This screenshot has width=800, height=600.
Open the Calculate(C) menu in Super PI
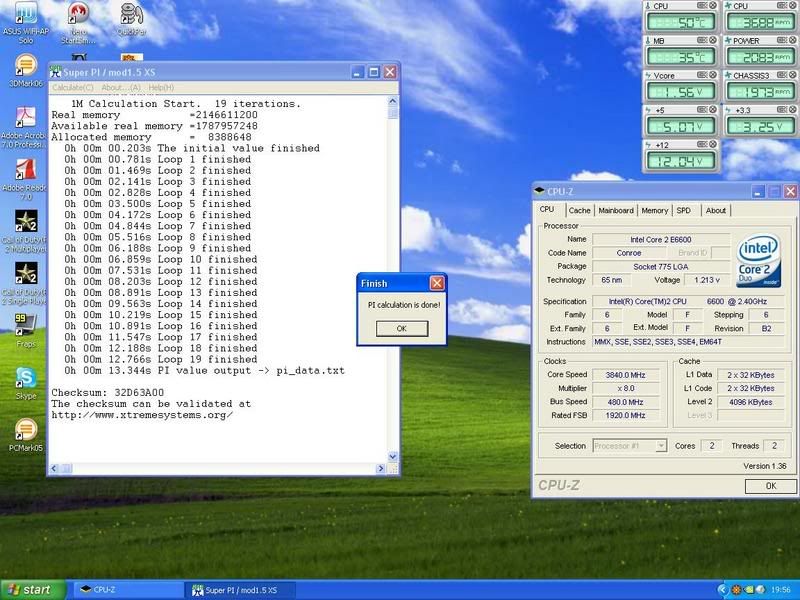point(72,88)
